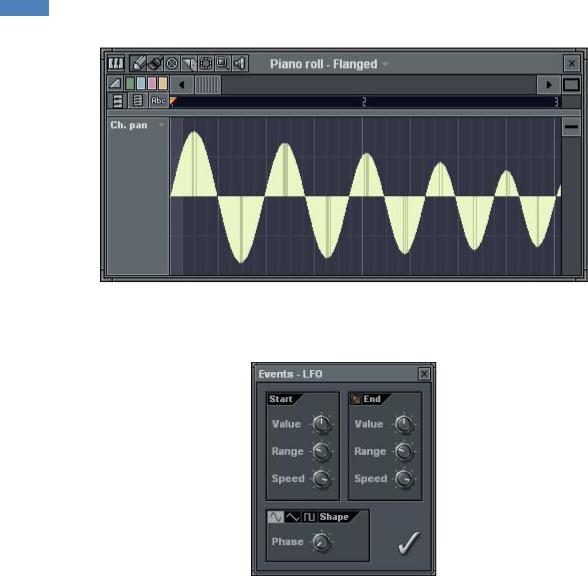Choose the pink note color
This screenshot has width=588, height=576.
[x=152, y=83]
